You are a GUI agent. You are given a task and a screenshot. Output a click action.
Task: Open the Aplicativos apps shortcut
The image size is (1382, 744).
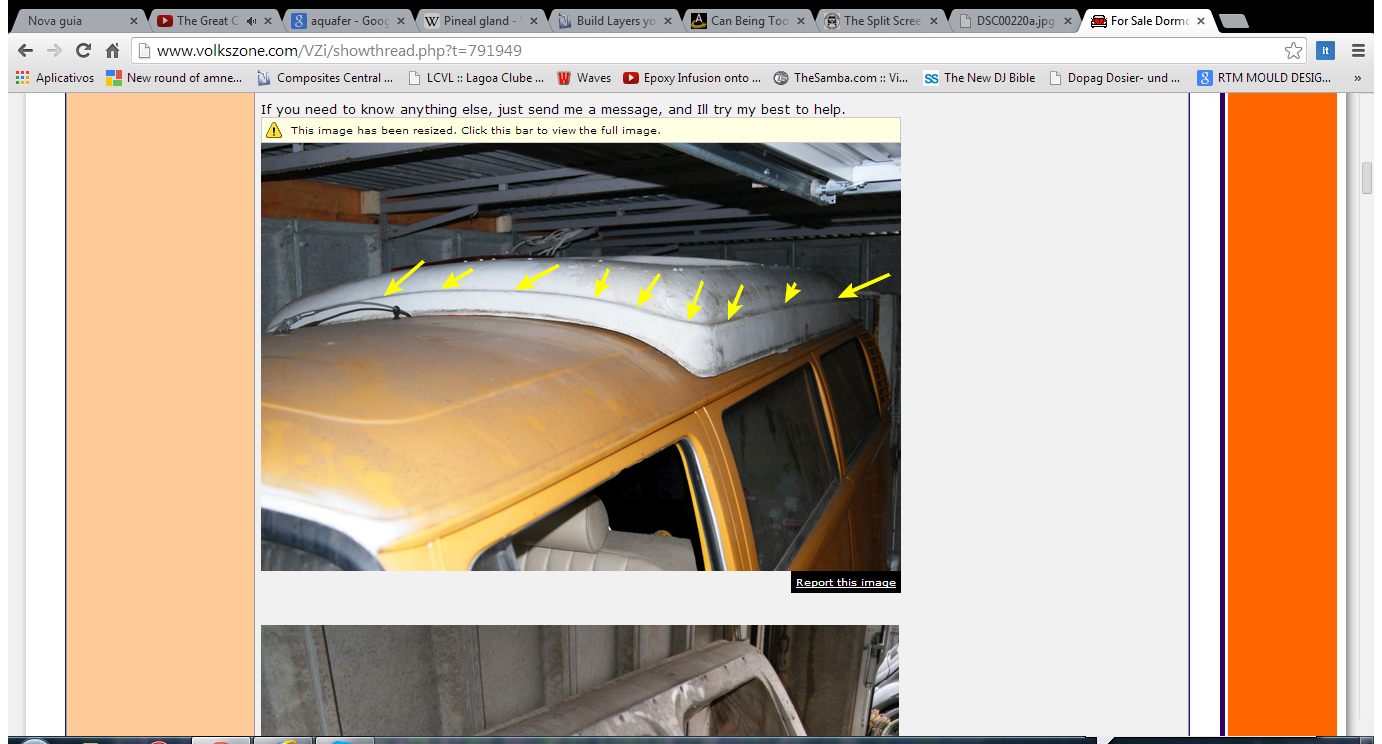tap(56, 78)
